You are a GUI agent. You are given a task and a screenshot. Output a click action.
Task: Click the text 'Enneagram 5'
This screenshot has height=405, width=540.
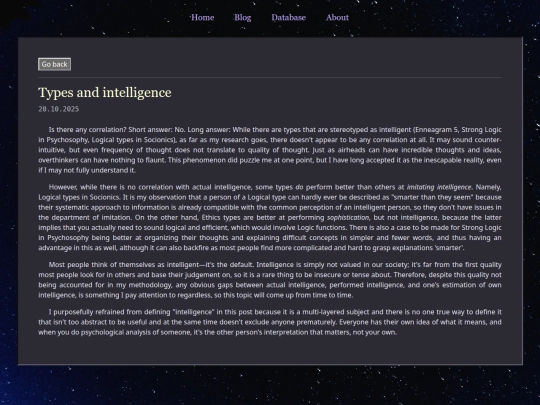[437, 130]
